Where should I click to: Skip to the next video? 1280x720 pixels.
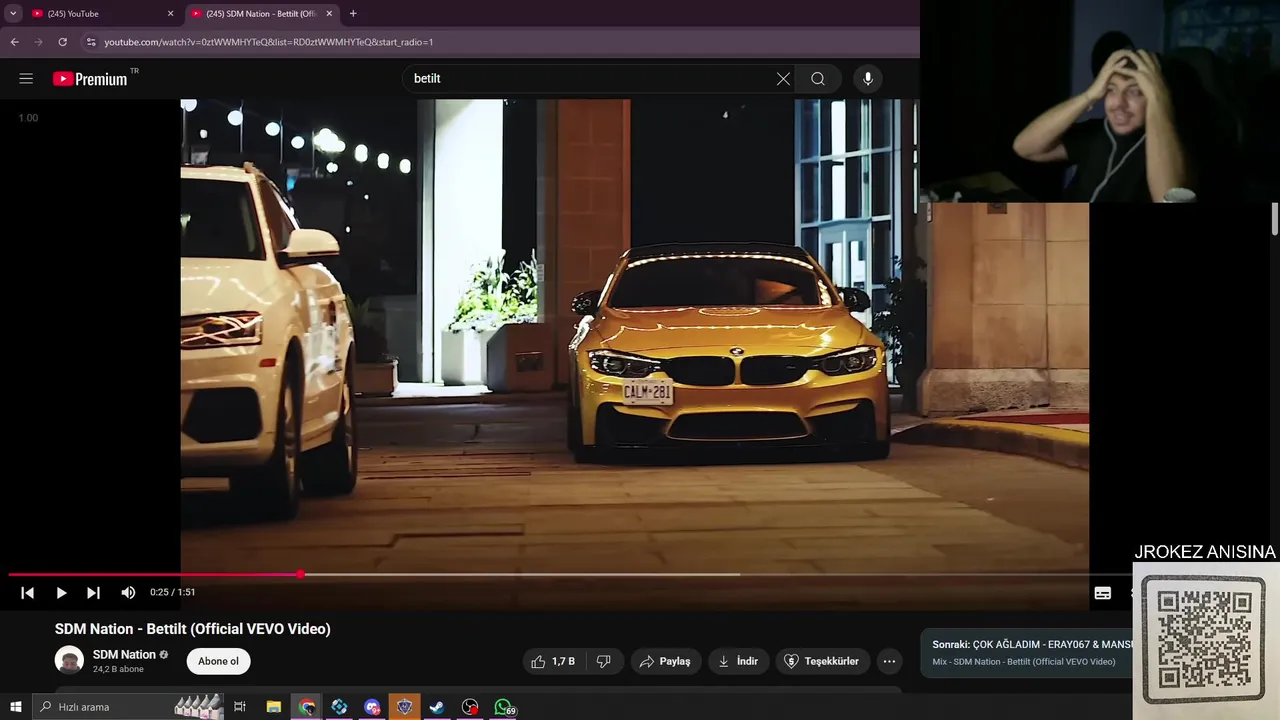coord(93,593)
